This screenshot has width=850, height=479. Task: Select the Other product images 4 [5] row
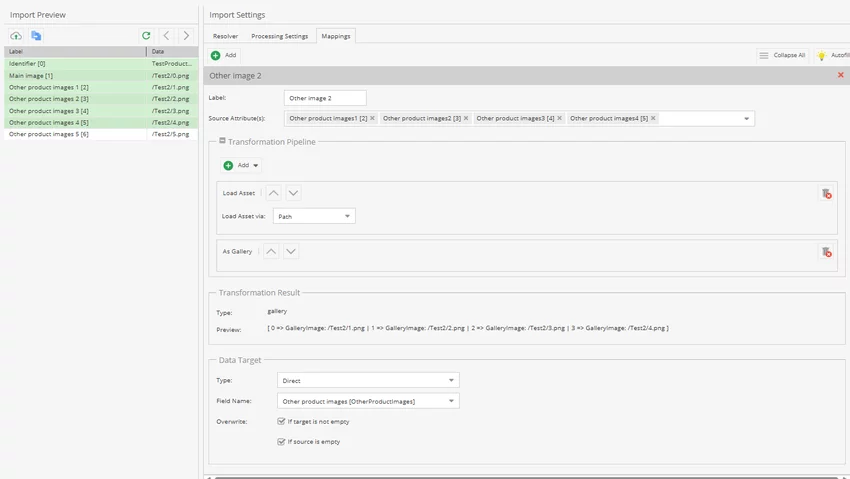pyautogui.click(x=101, y=122)
